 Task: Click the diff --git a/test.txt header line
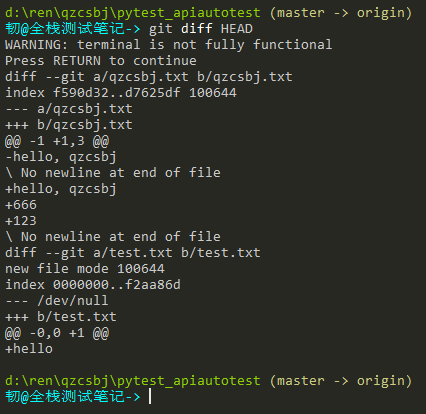(x=133, y=253)
